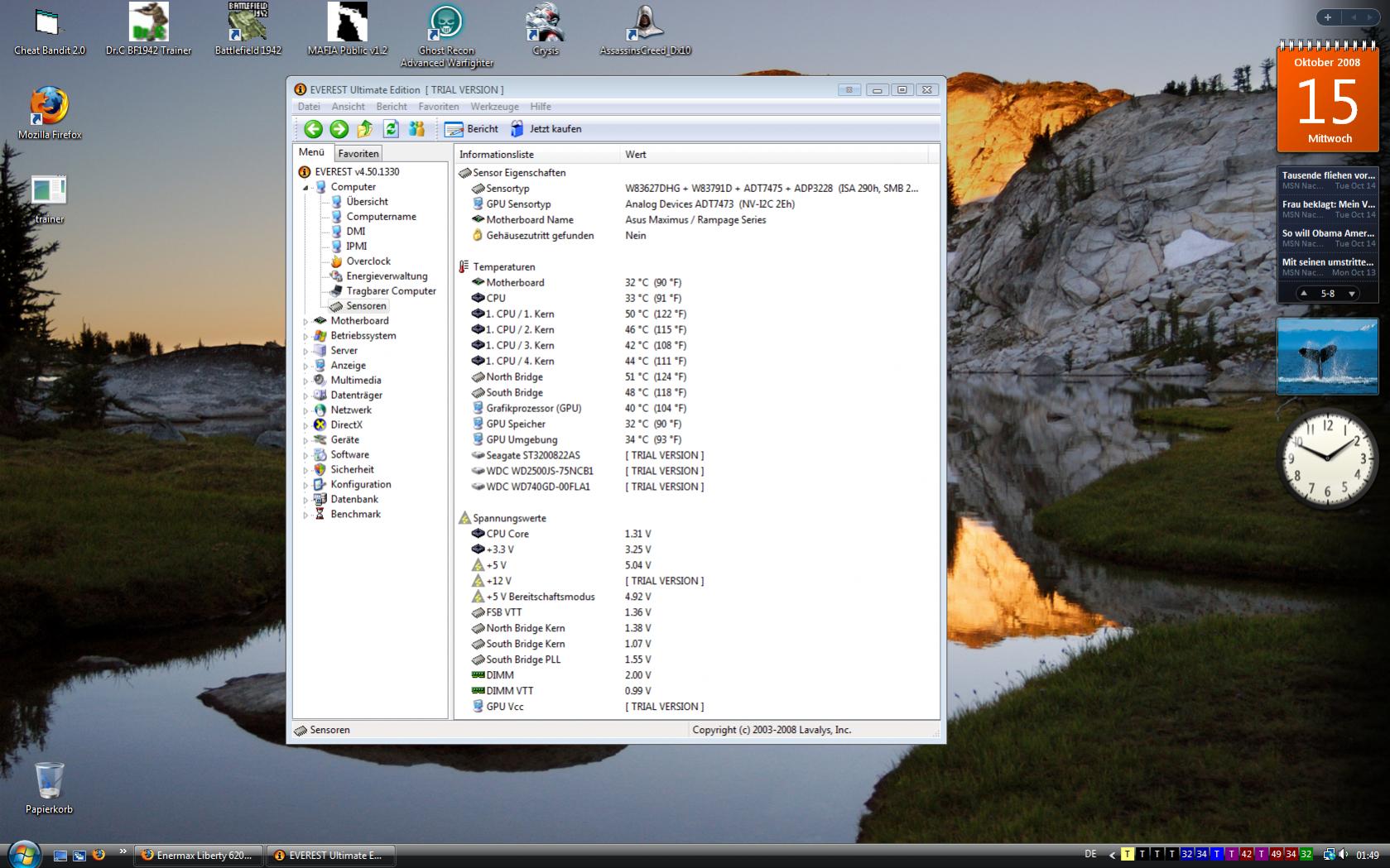
Task: Click the green Back arrow in EVEREST toolbar
Action: click(x=313, y=129)
